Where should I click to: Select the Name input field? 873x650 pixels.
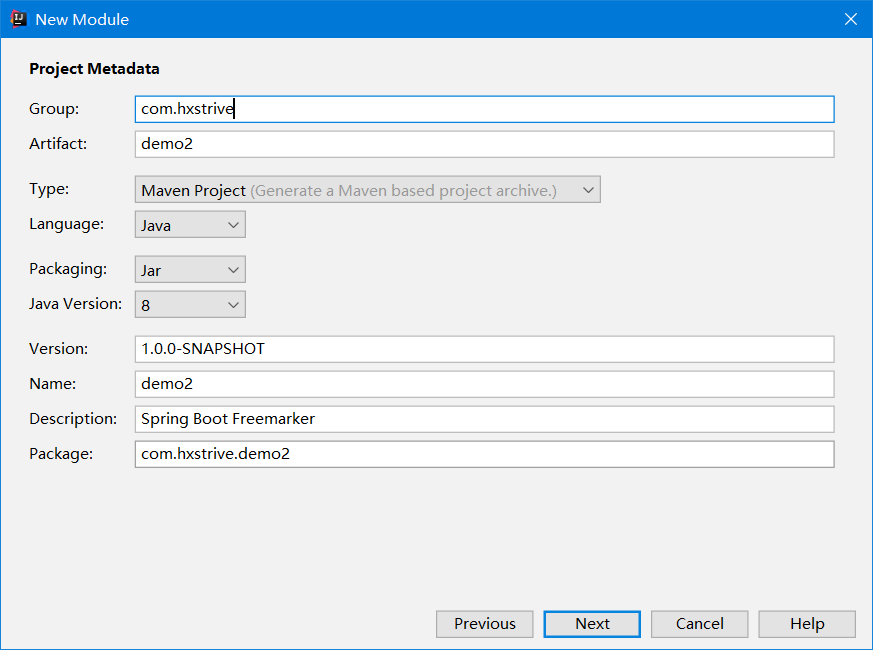(x=484, y=384)
